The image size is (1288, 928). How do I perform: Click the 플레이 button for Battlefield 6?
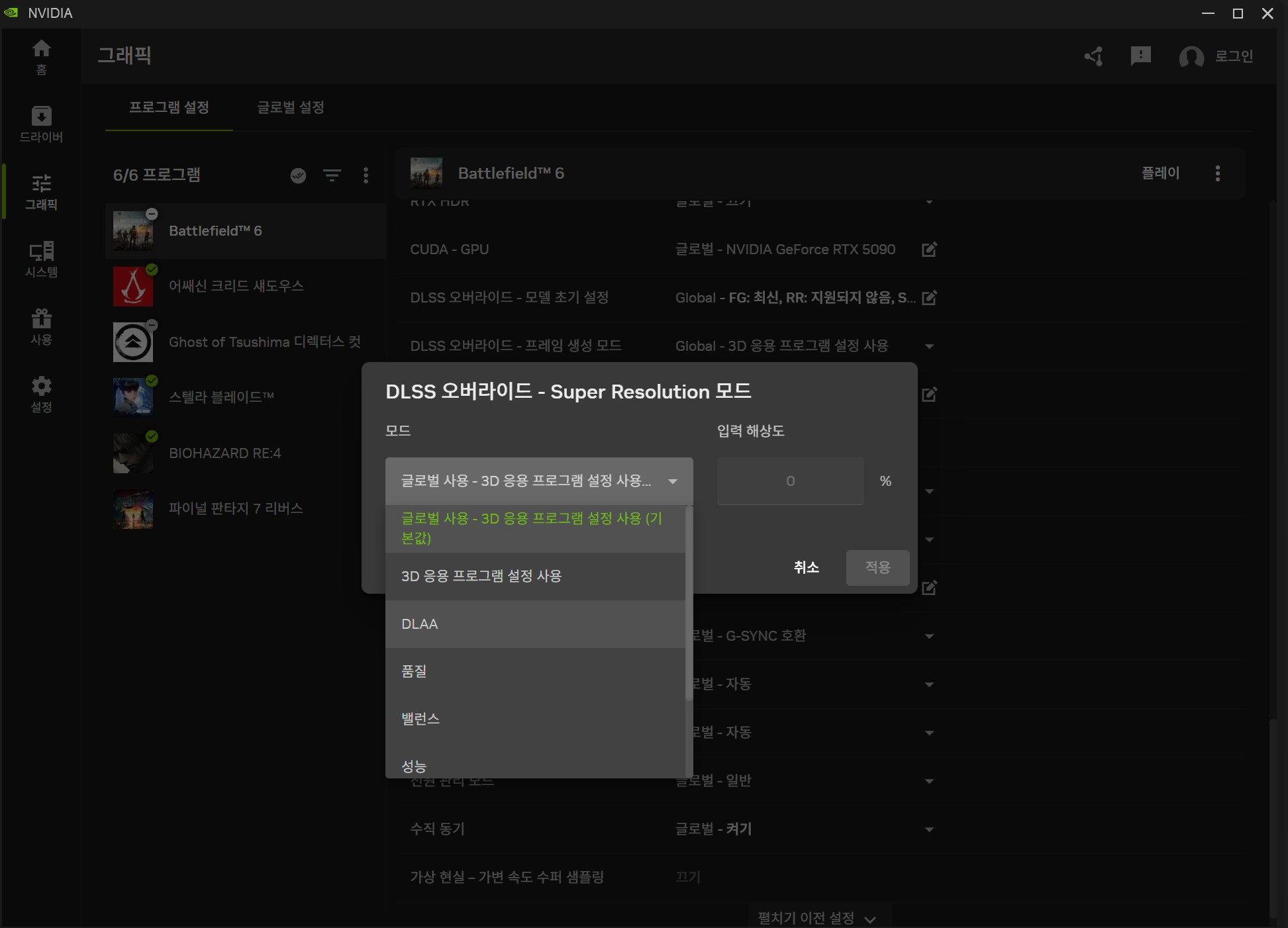(x=1160, y=173)
